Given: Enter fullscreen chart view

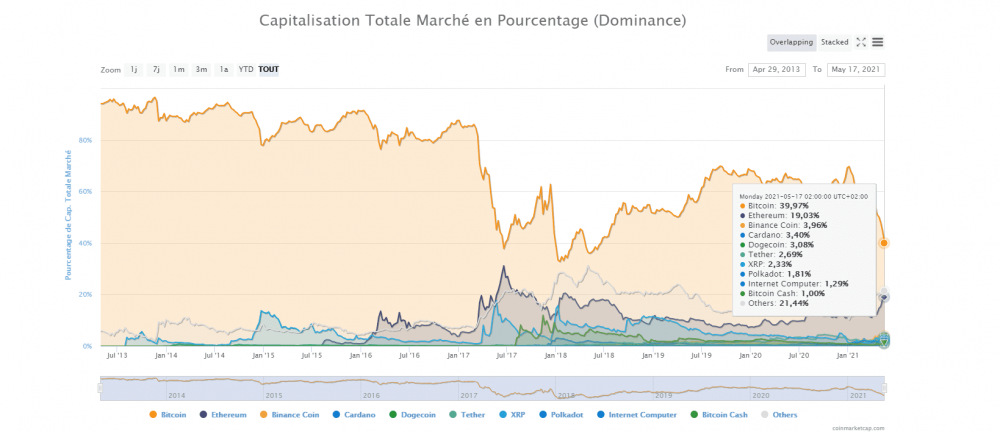Looking at the screenshot, I should 860,42.
